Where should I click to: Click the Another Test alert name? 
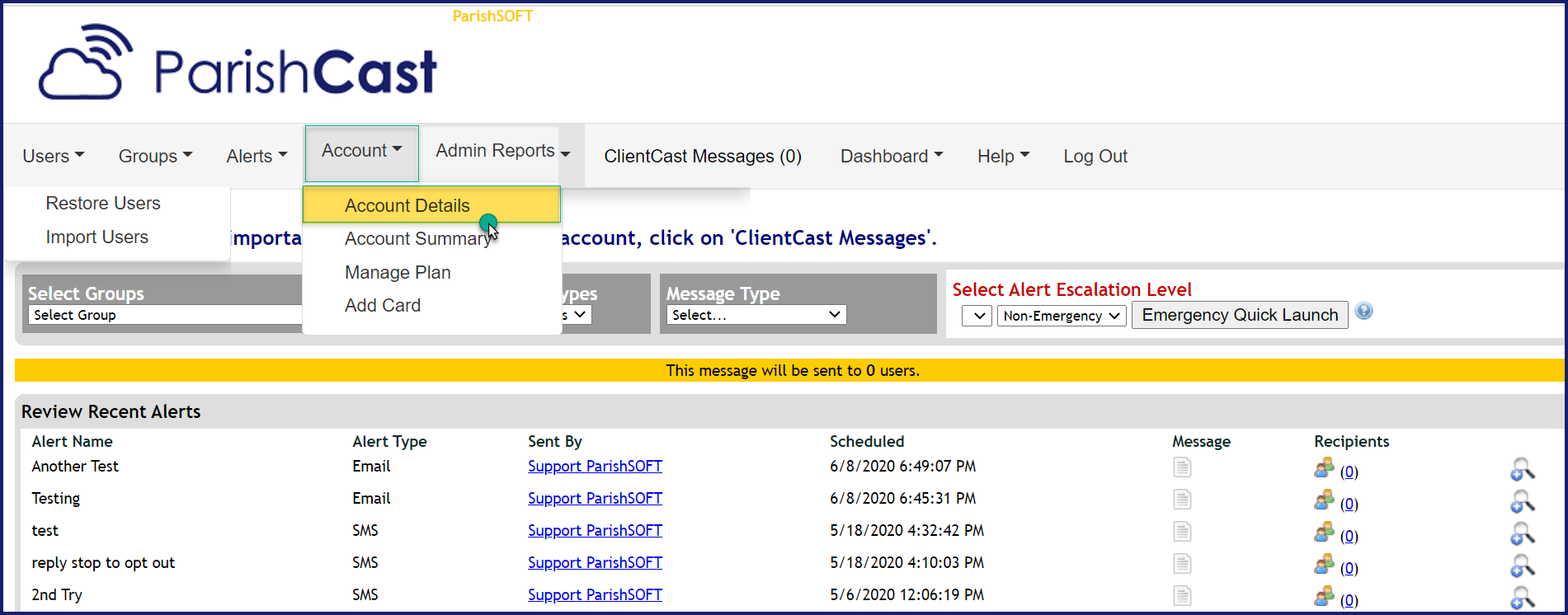75,466
